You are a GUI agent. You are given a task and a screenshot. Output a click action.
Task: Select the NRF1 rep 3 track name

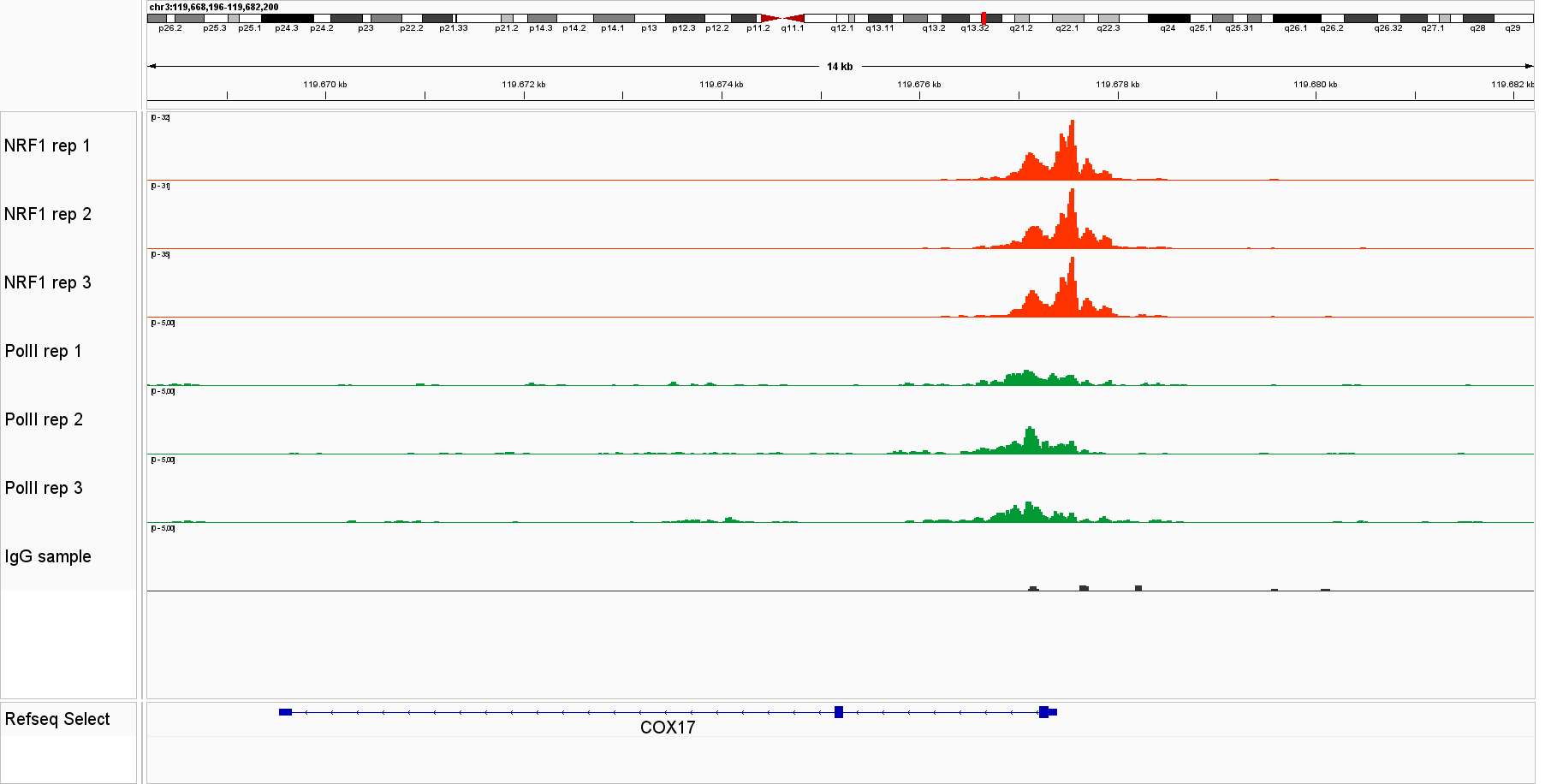point(47,282)
